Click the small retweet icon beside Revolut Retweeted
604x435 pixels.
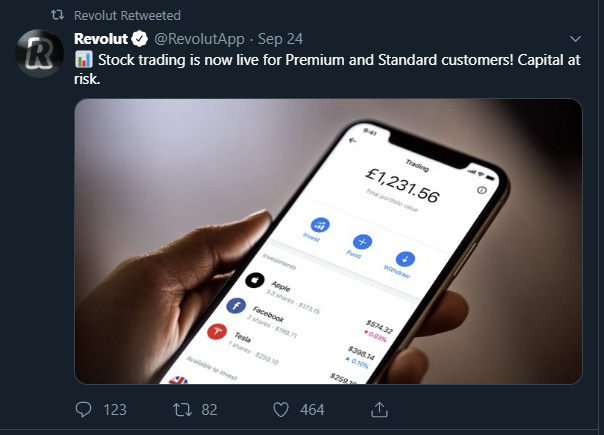pos(57,15)
